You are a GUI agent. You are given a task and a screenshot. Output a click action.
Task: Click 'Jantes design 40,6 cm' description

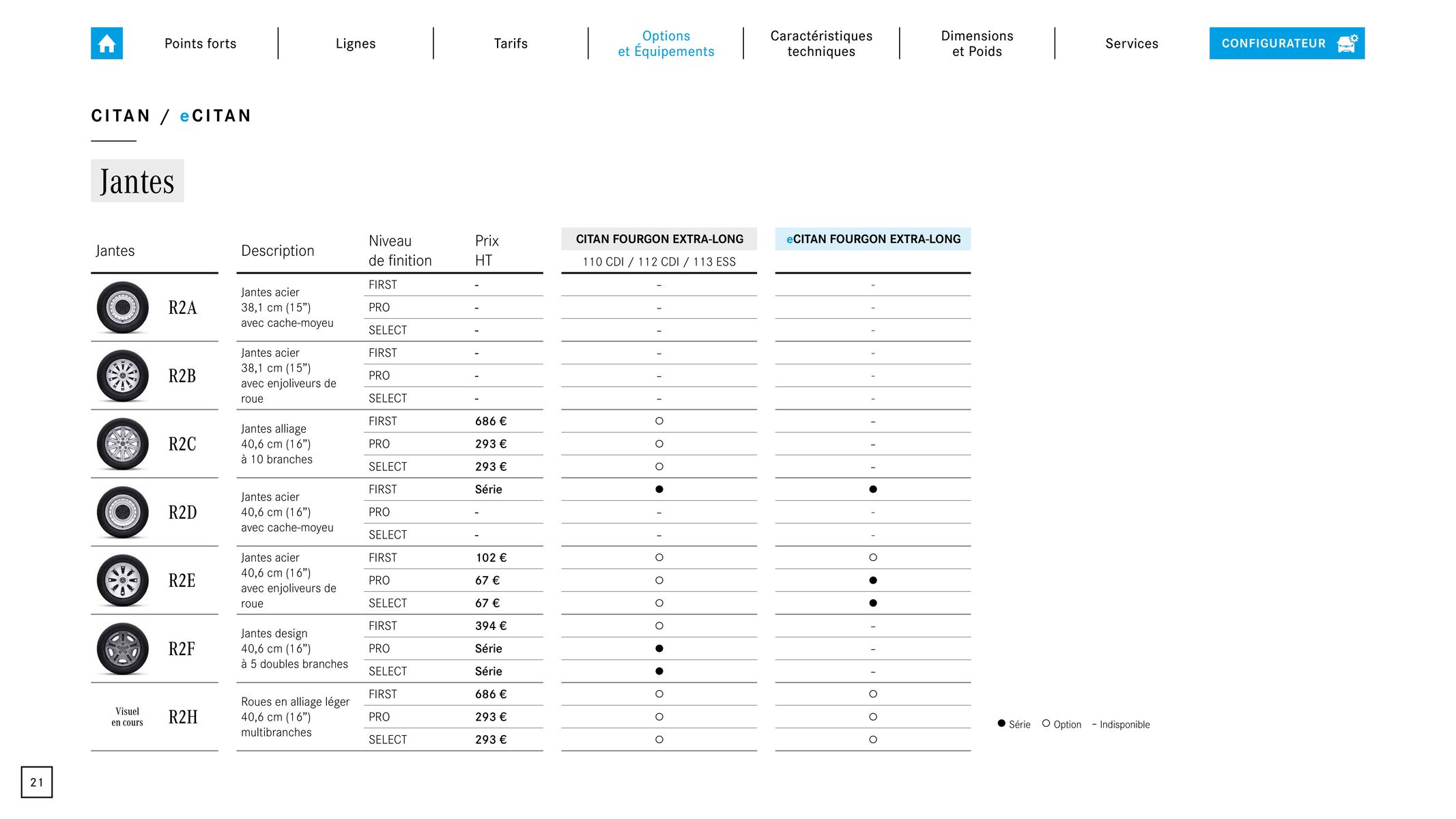tap(294, 648)
